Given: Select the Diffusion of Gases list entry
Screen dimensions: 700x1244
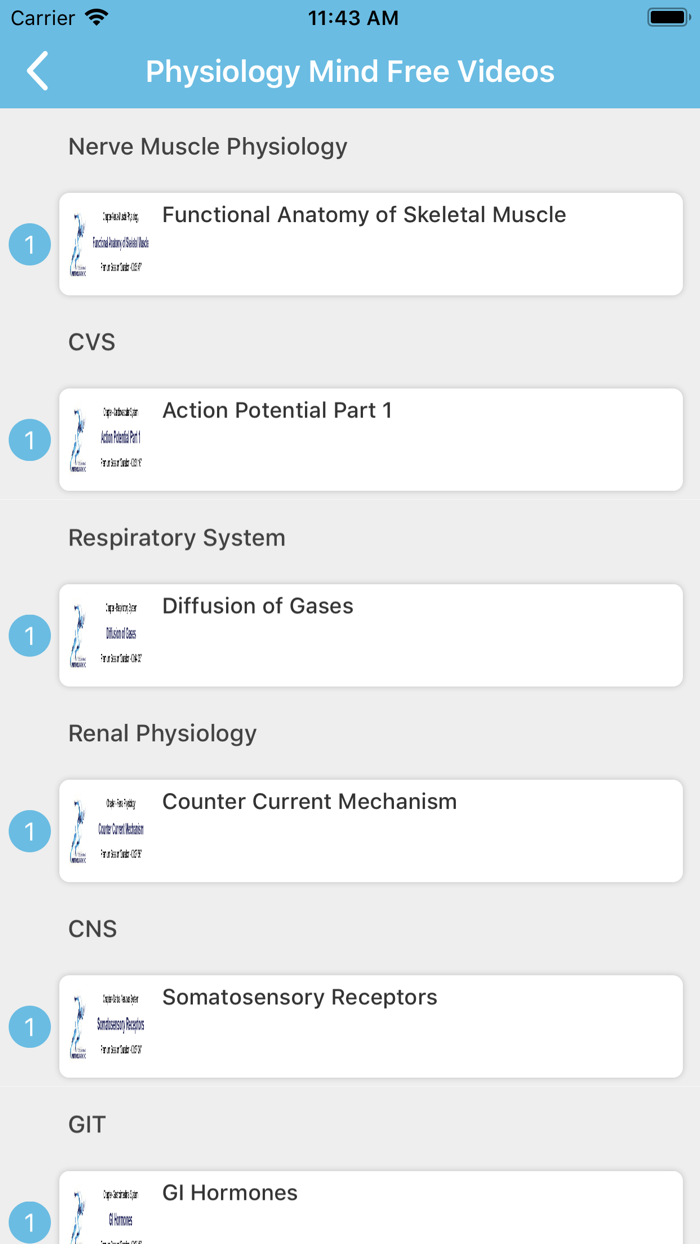Looking at the screenshot, I should coord(370,635).
